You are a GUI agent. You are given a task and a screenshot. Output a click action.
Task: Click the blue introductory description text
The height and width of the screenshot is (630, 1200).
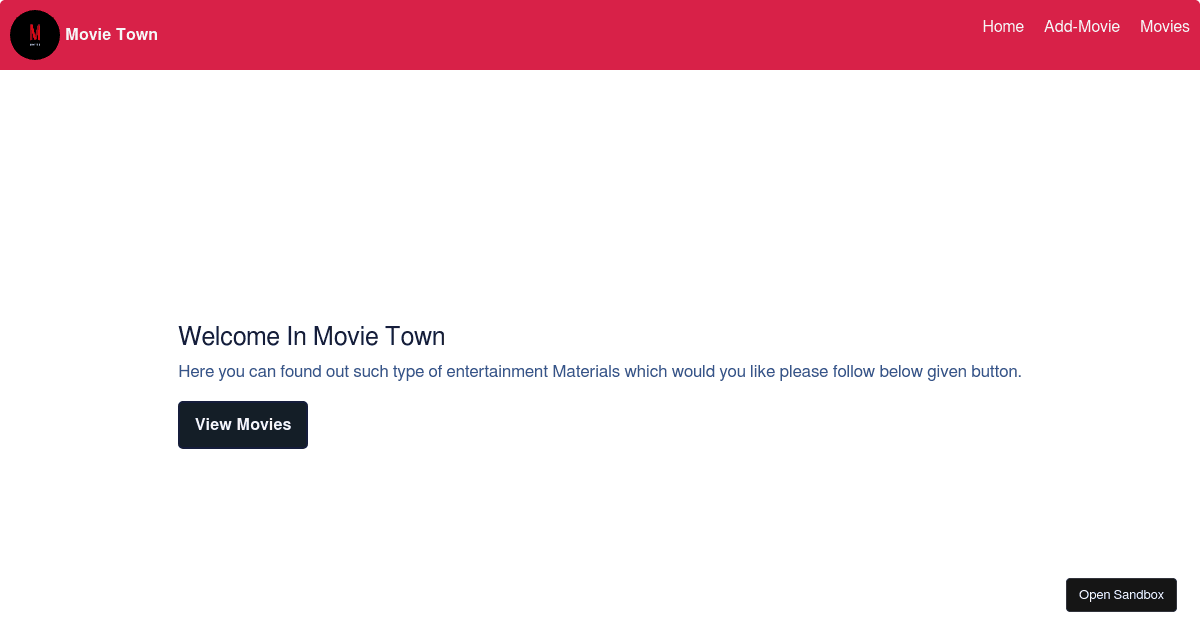599,371
